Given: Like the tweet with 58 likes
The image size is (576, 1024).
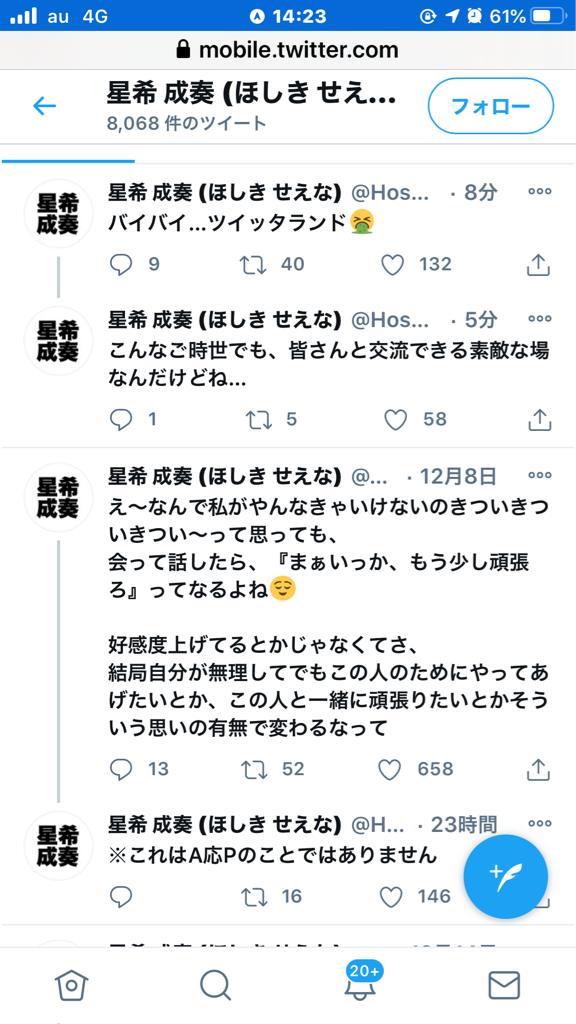Looking at the screenshot, I should (395, 419).
